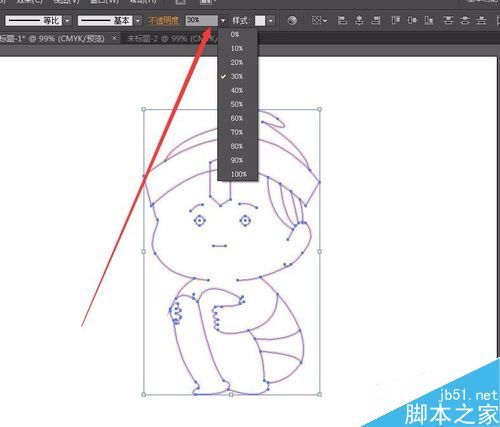Choose 50% in the opacity list
Screen dimensions: 500x427
pos(238,104)
